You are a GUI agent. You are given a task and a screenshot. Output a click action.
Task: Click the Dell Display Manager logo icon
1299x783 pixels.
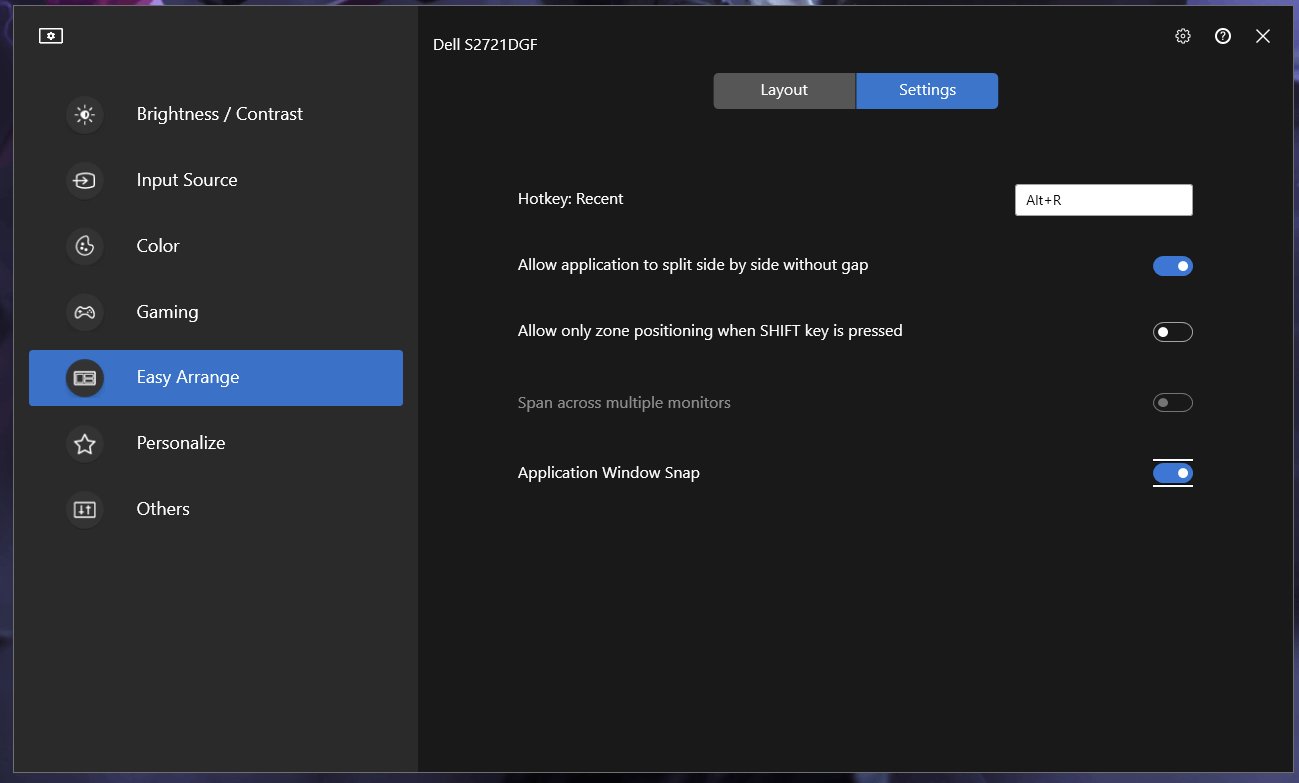point(51,36)
